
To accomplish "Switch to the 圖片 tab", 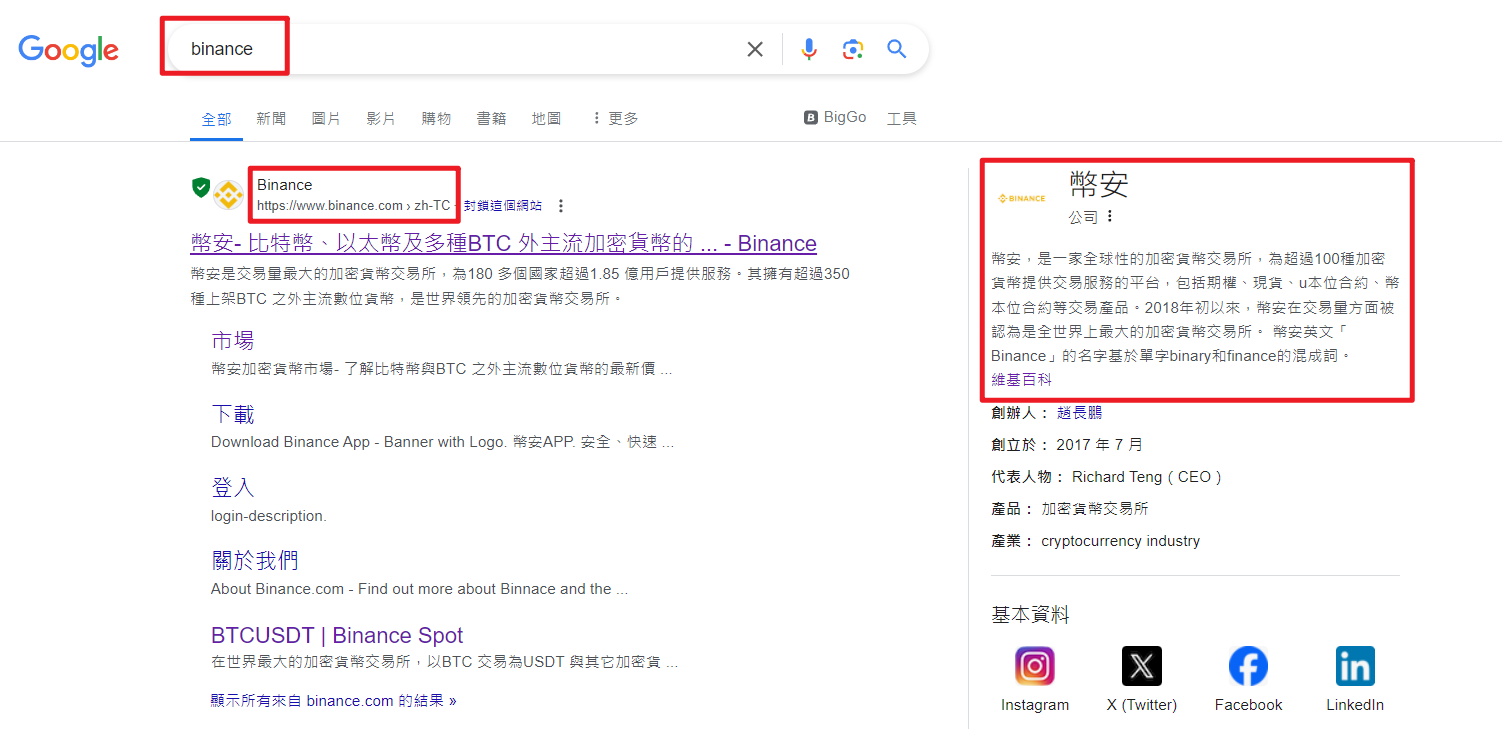I will pos(326,119).
